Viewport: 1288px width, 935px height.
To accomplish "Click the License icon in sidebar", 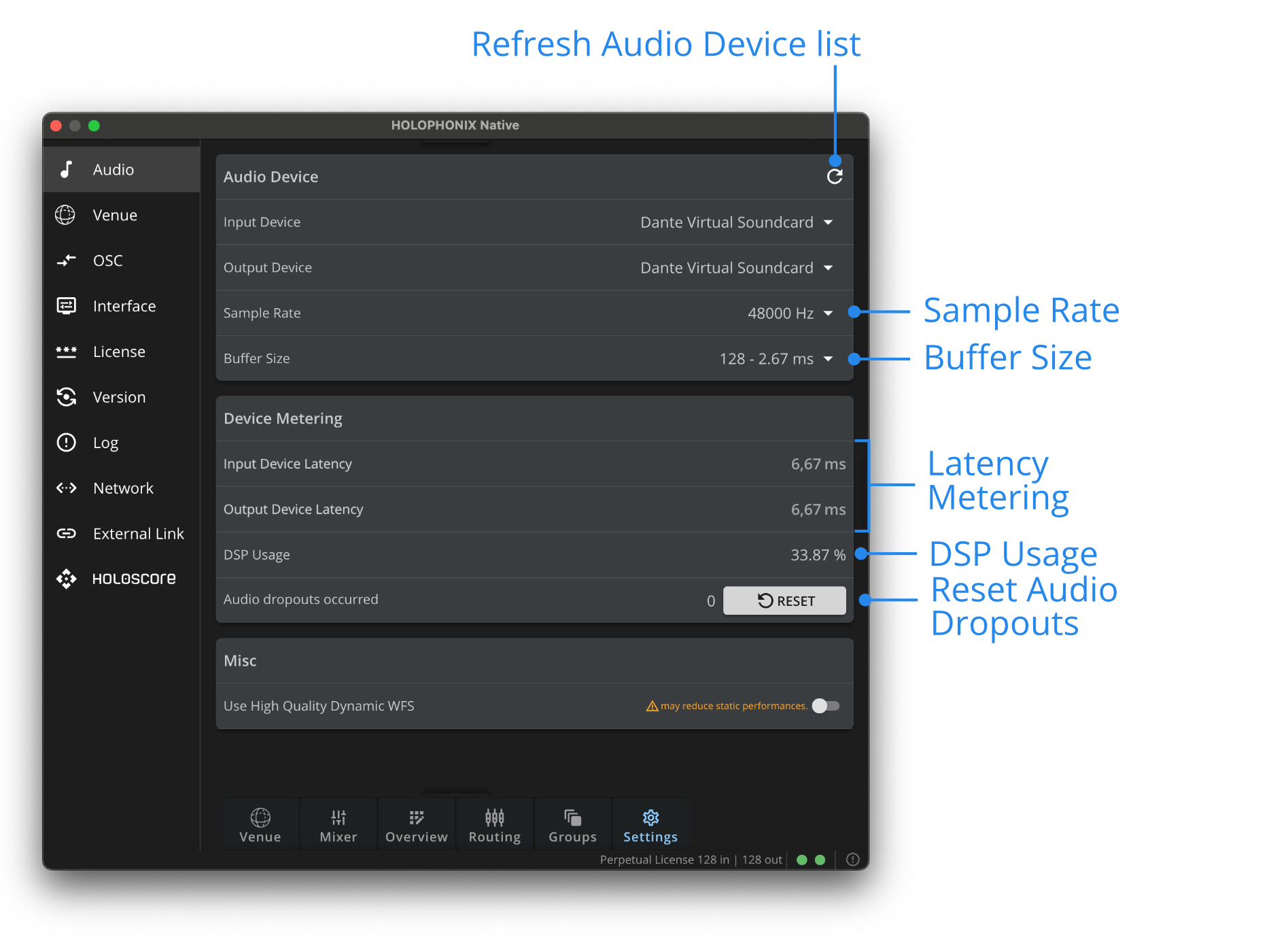I will 66,352.
